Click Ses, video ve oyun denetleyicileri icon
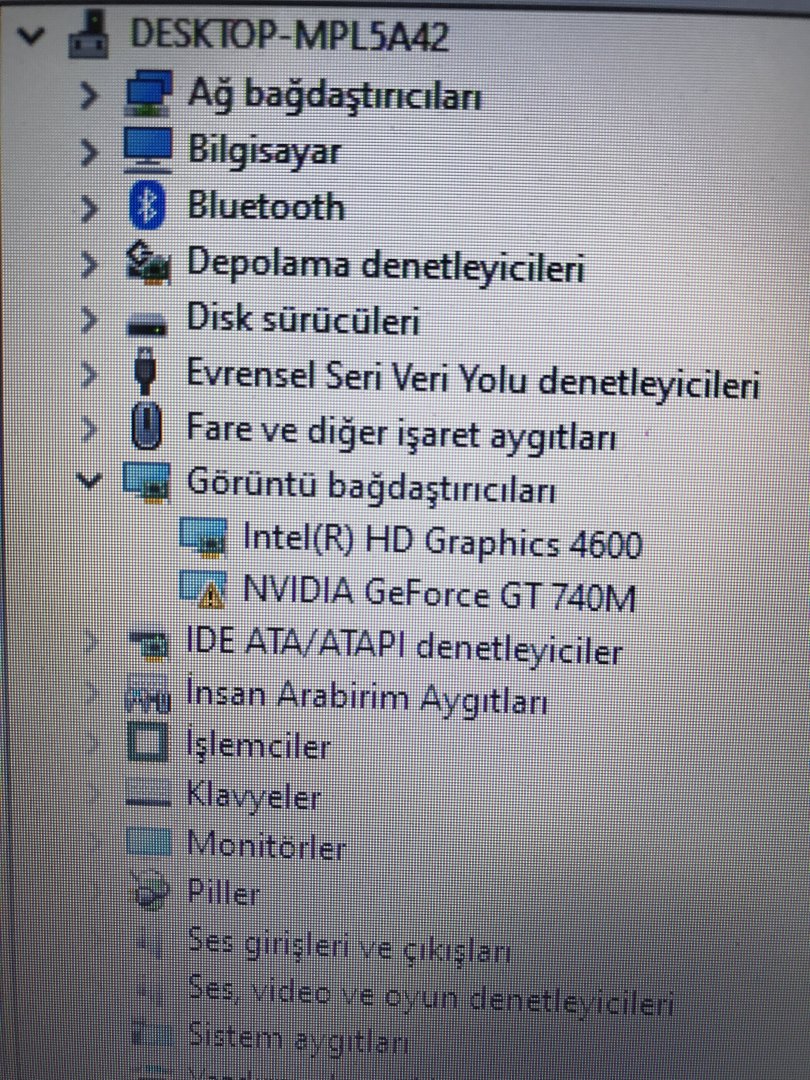This screenshot has height=1080, width=810. [x=149, y=992]
